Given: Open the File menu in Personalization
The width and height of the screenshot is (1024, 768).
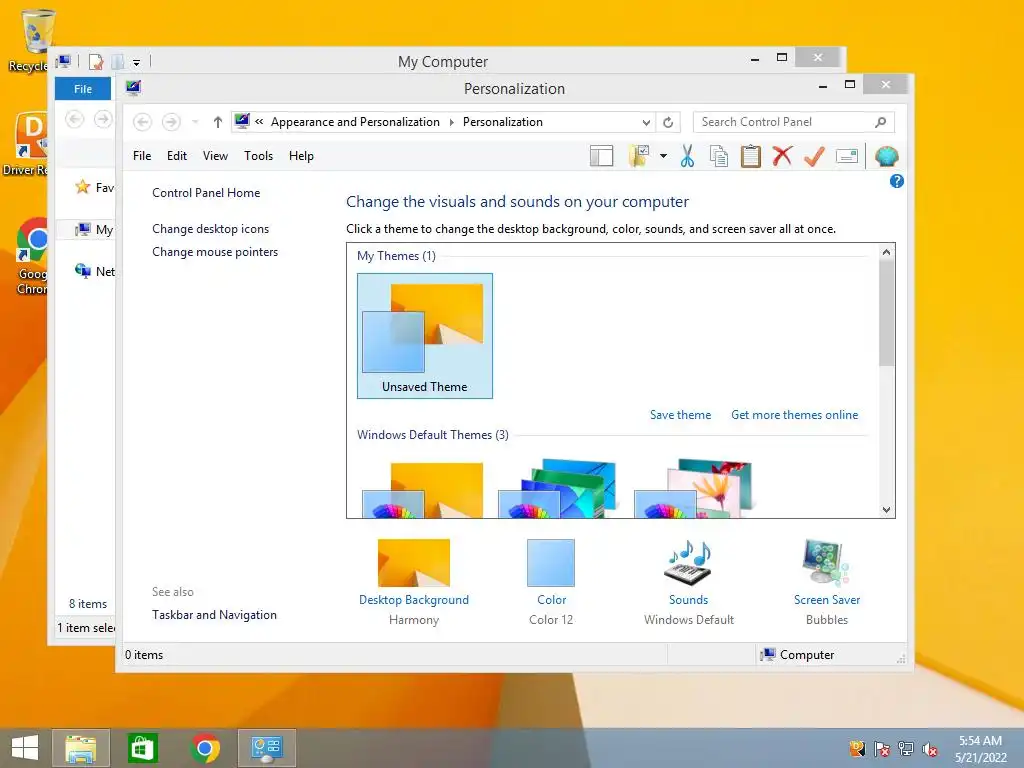Looking at the screenshot, I should point(142,156).
